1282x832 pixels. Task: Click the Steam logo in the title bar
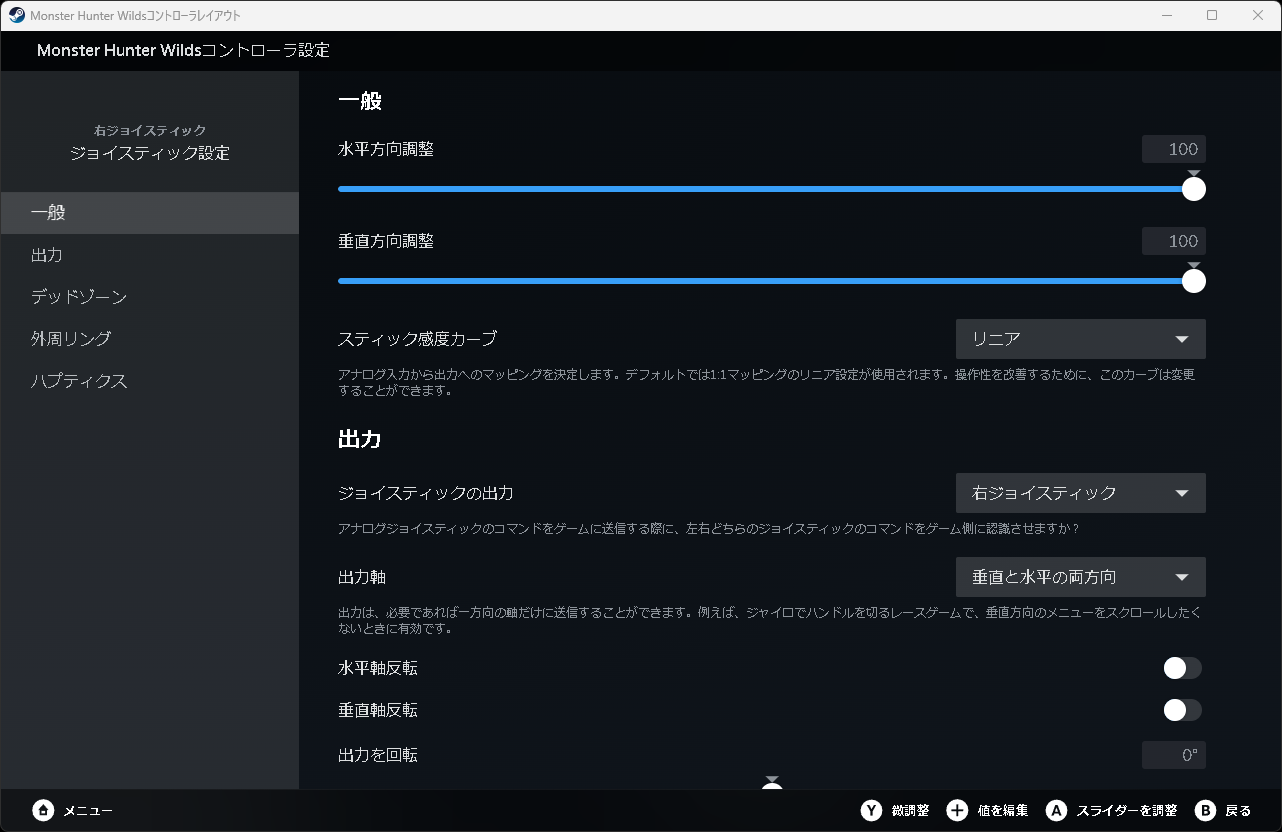click(x=14, y=15)
